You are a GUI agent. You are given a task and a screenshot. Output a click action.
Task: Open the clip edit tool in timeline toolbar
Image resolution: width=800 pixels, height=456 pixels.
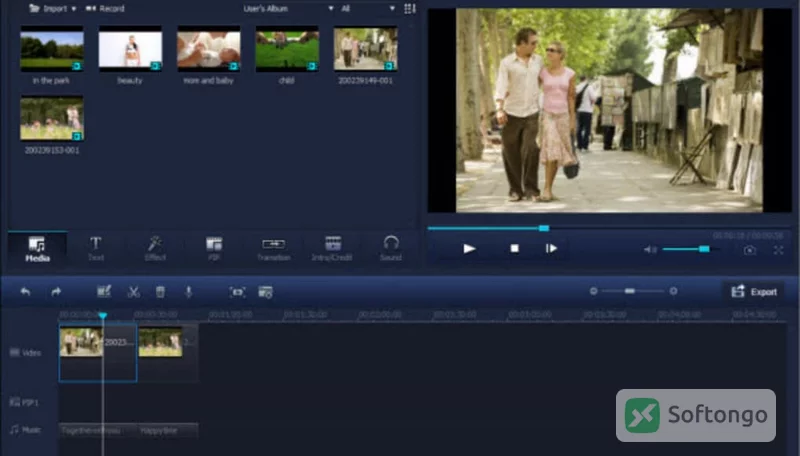pos(104,291)
